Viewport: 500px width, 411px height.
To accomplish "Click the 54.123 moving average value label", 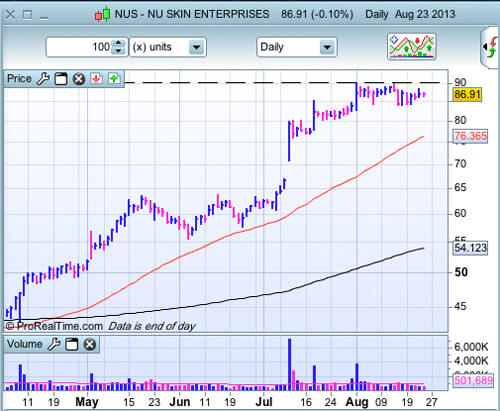I will [470, 248].
